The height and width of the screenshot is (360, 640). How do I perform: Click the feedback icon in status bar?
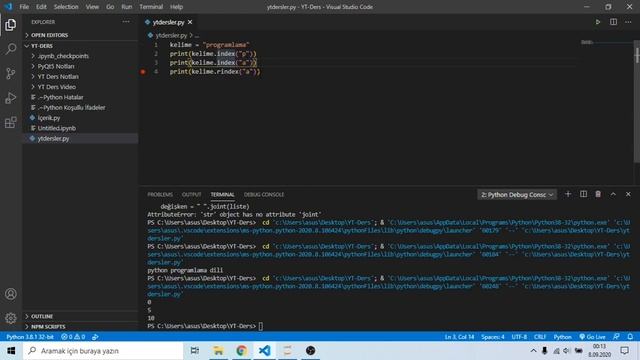(x=616, y=337)
